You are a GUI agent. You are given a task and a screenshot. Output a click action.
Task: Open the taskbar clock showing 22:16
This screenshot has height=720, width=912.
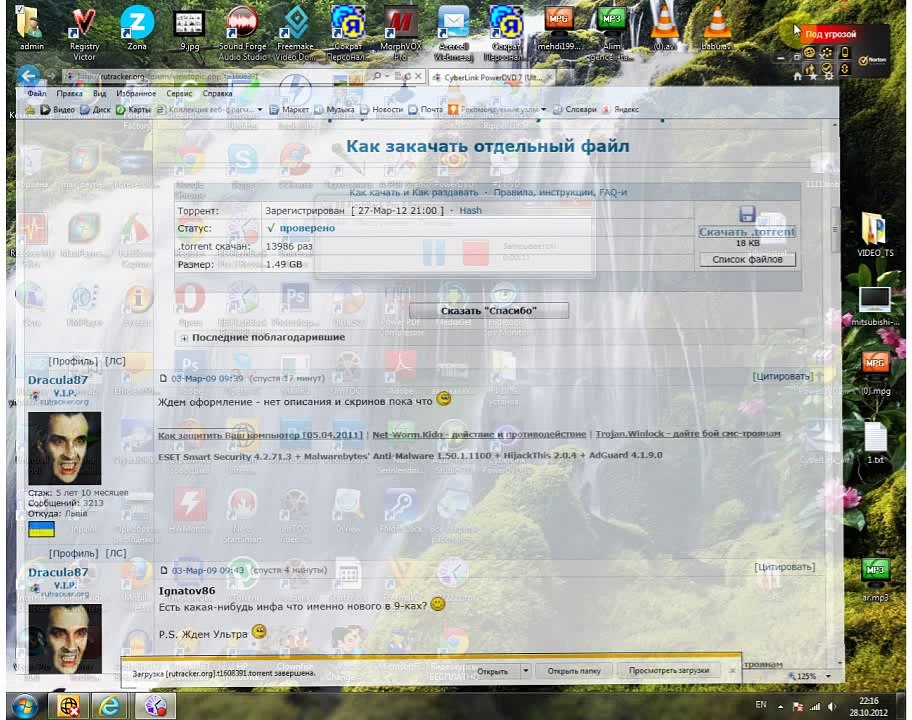pos(868,706)
